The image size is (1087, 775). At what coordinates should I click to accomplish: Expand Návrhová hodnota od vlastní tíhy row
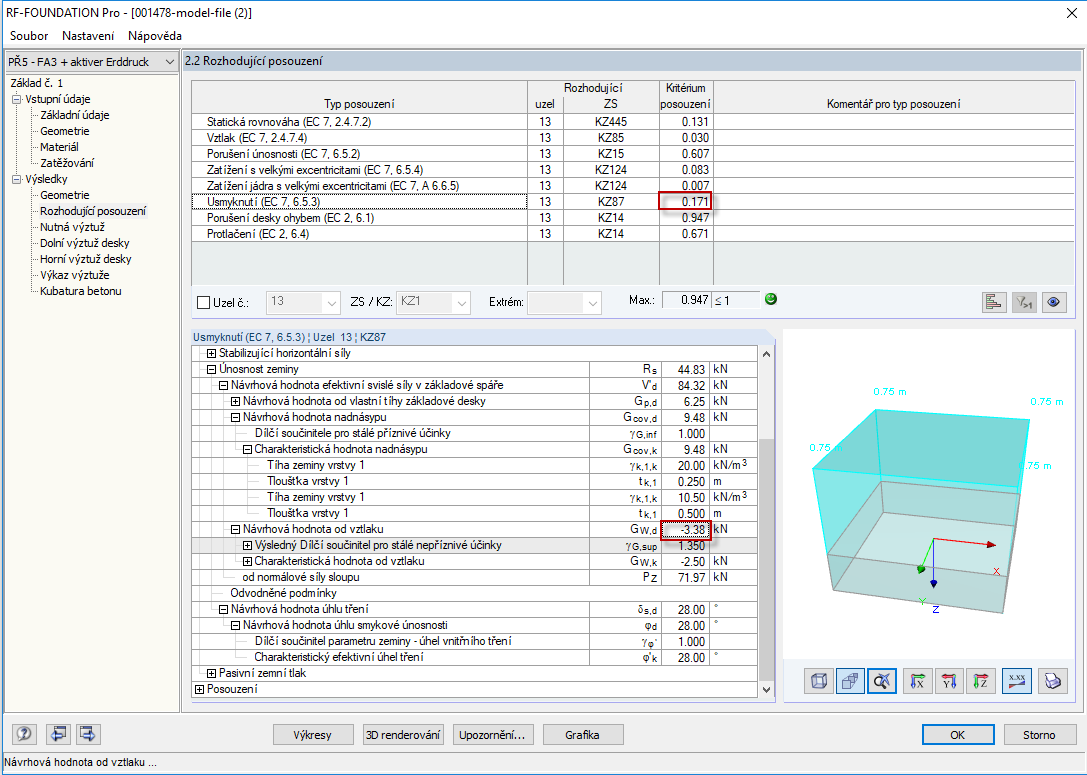coord(235,401)
